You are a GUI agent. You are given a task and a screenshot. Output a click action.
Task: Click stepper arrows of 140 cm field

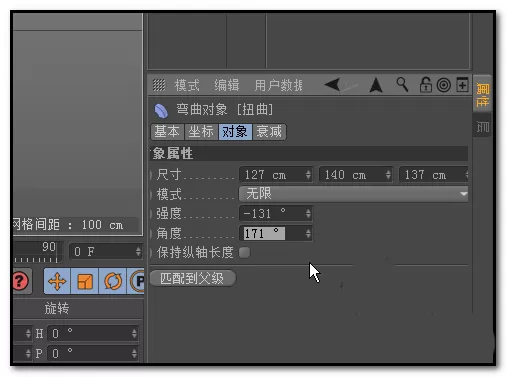[x=388, y=175]
